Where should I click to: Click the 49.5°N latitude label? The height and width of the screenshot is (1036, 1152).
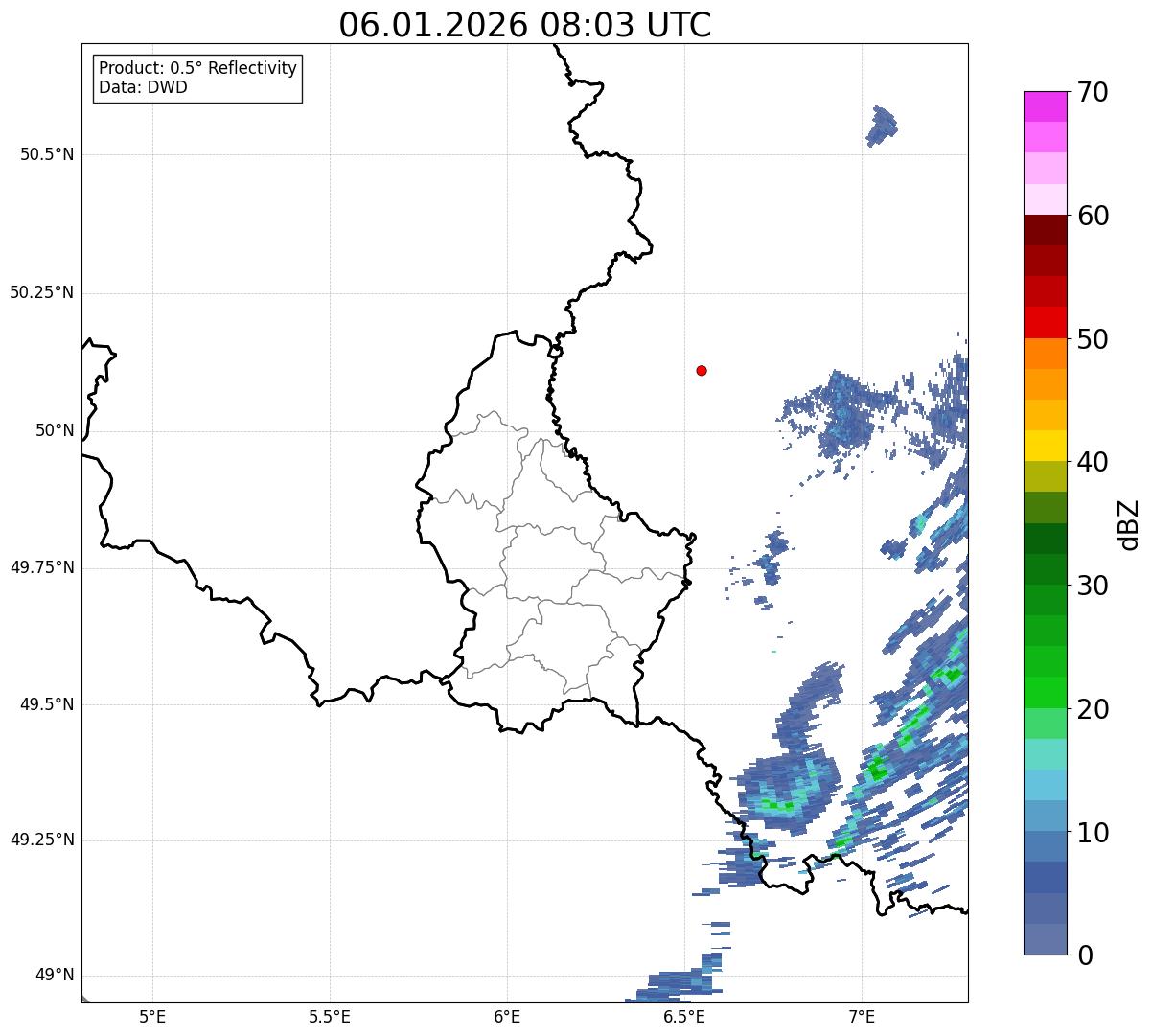[x=47, y=704]
